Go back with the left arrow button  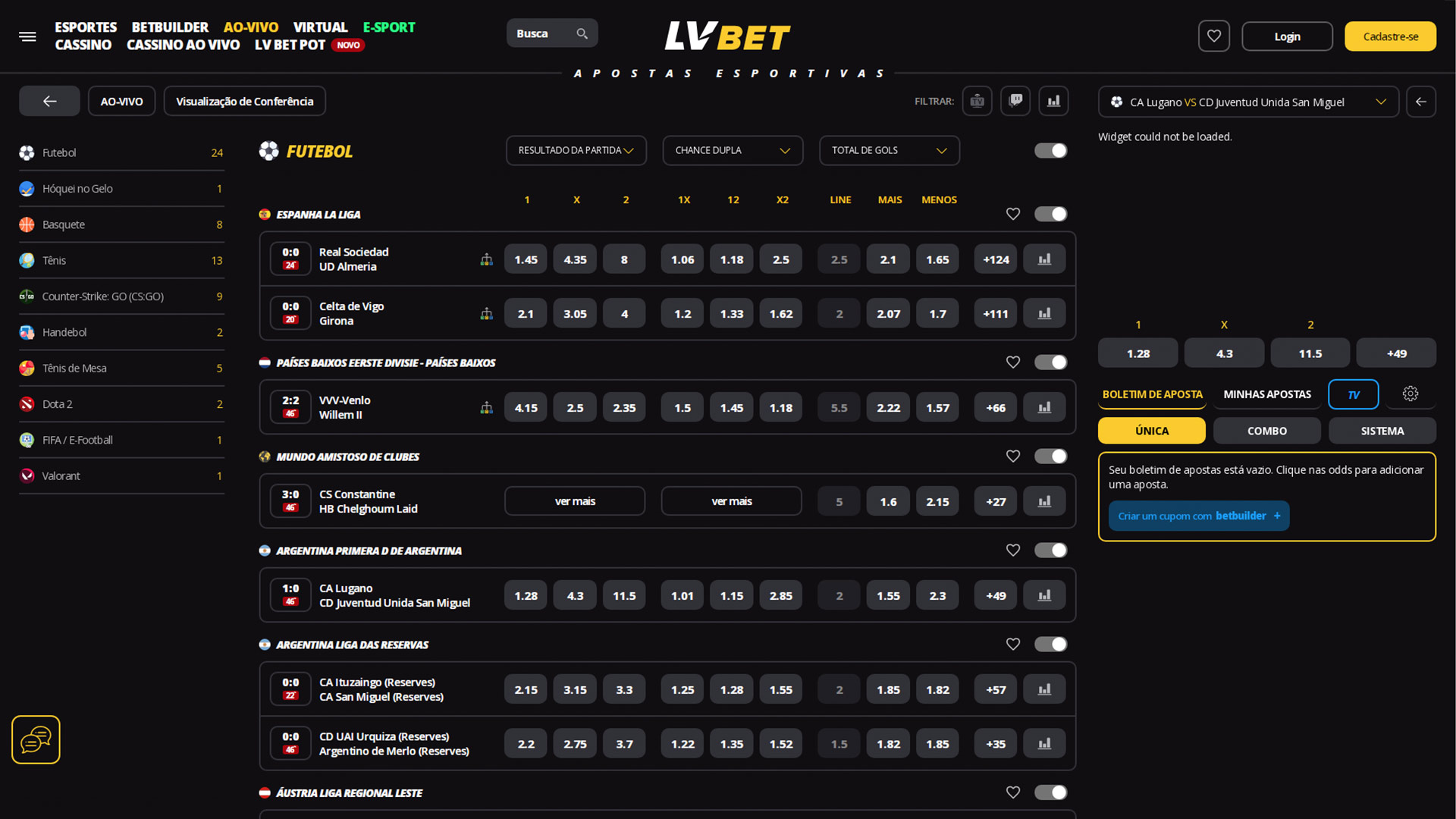pos(49,101)
